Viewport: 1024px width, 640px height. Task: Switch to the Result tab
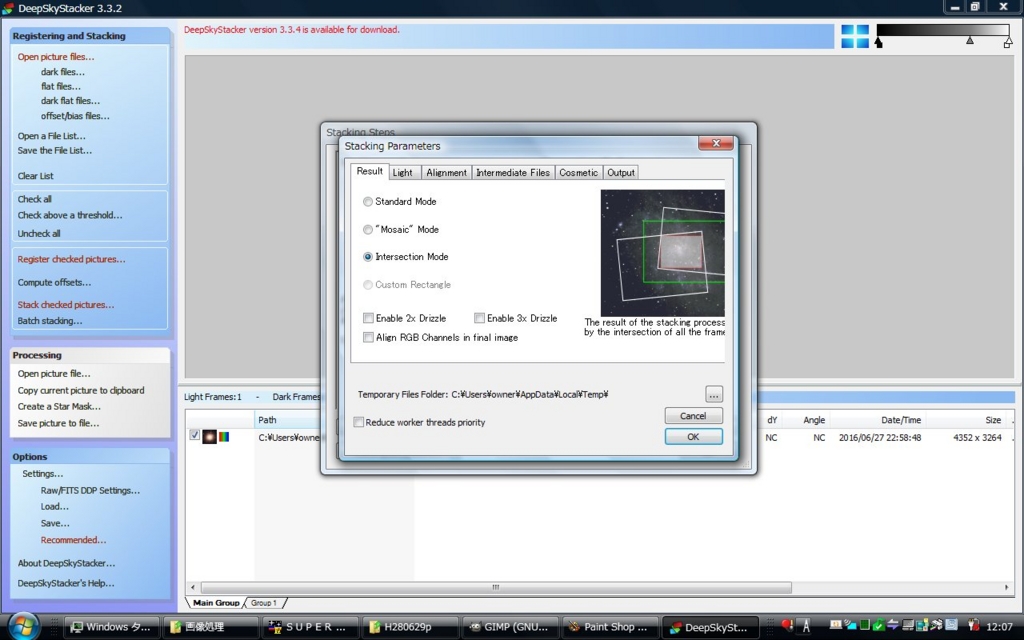tap(369, 171)
